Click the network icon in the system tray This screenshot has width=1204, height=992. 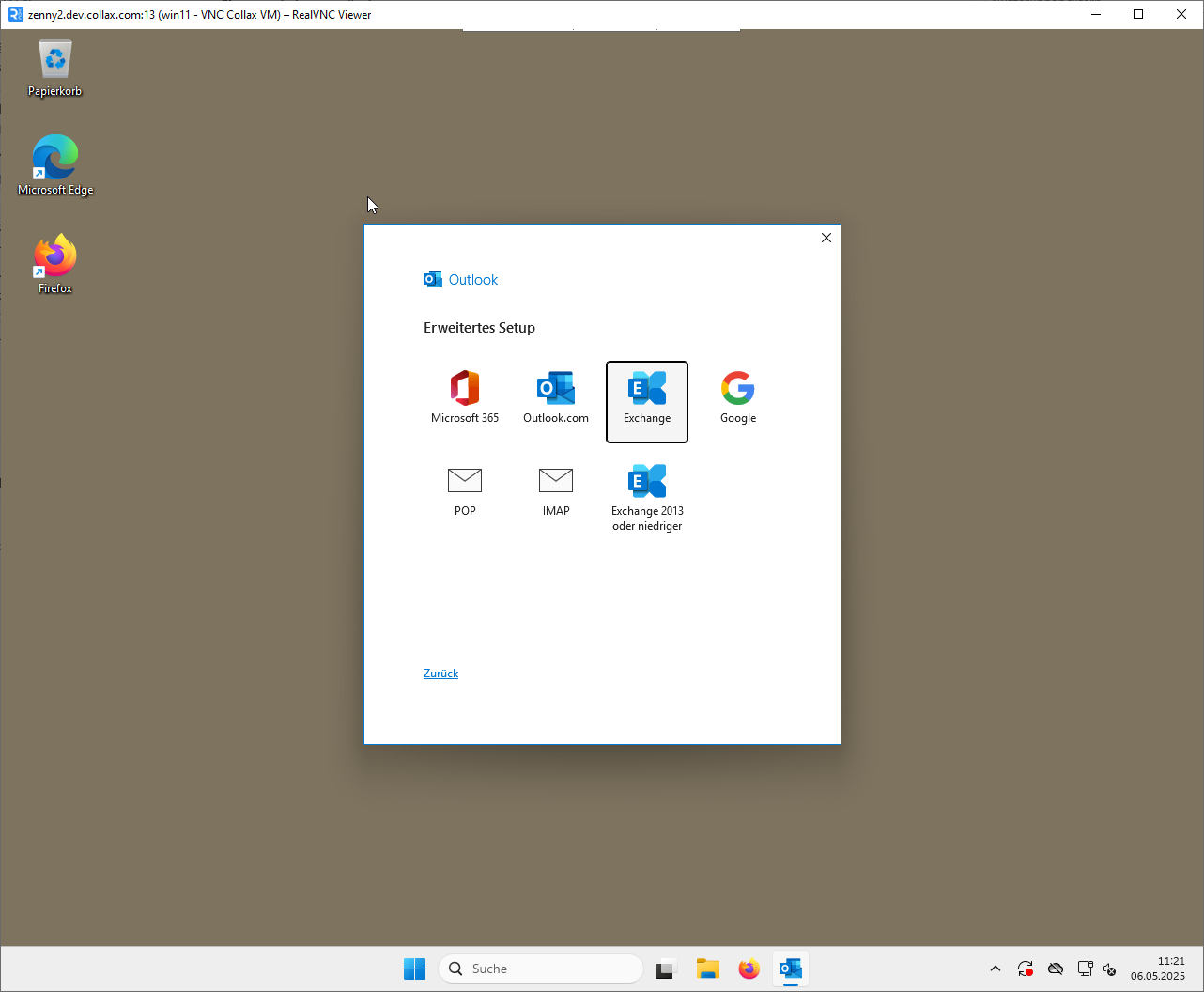(1085, 969)
